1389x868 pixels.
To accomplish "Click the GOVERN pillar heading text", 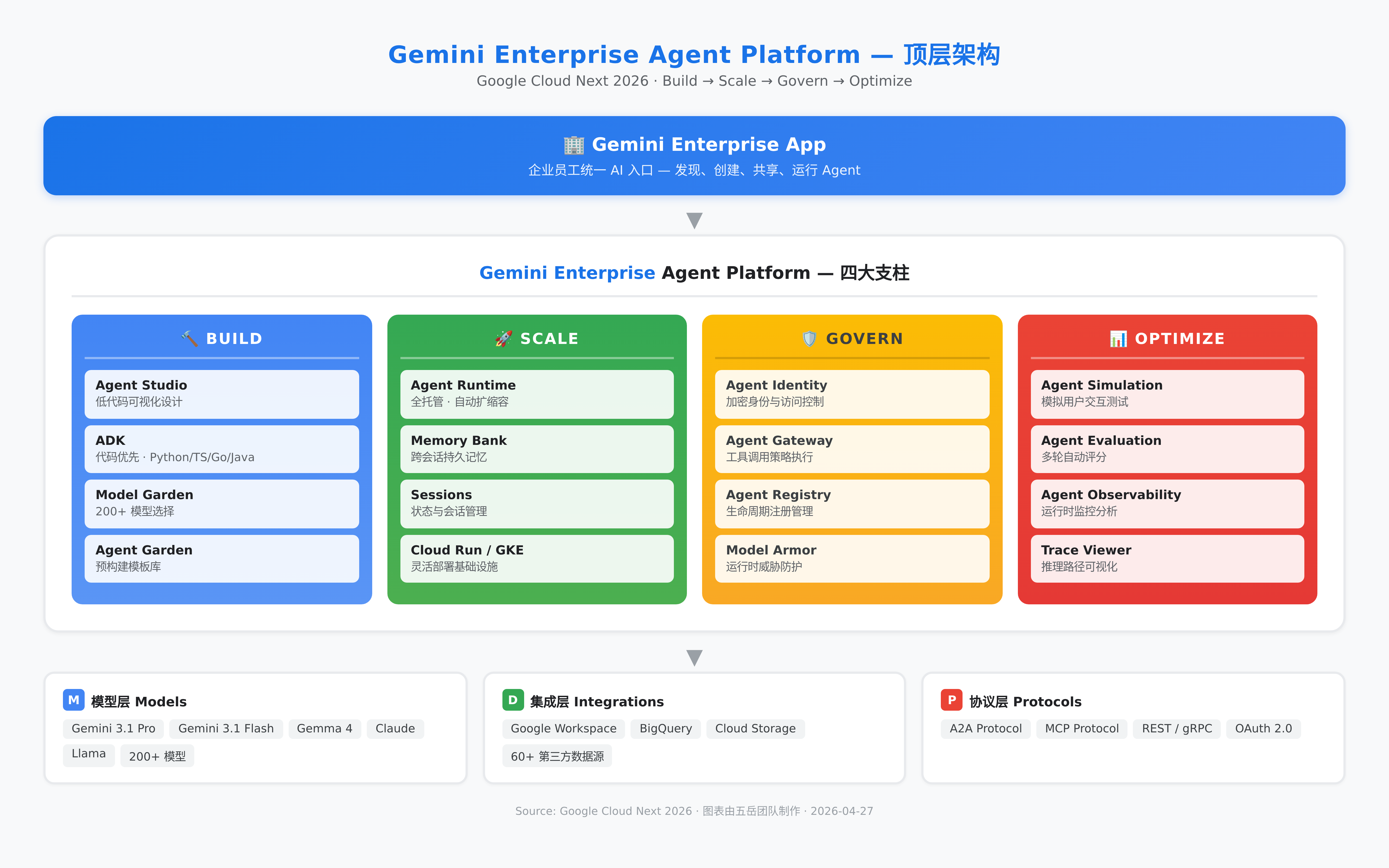I will click(864, 339).
